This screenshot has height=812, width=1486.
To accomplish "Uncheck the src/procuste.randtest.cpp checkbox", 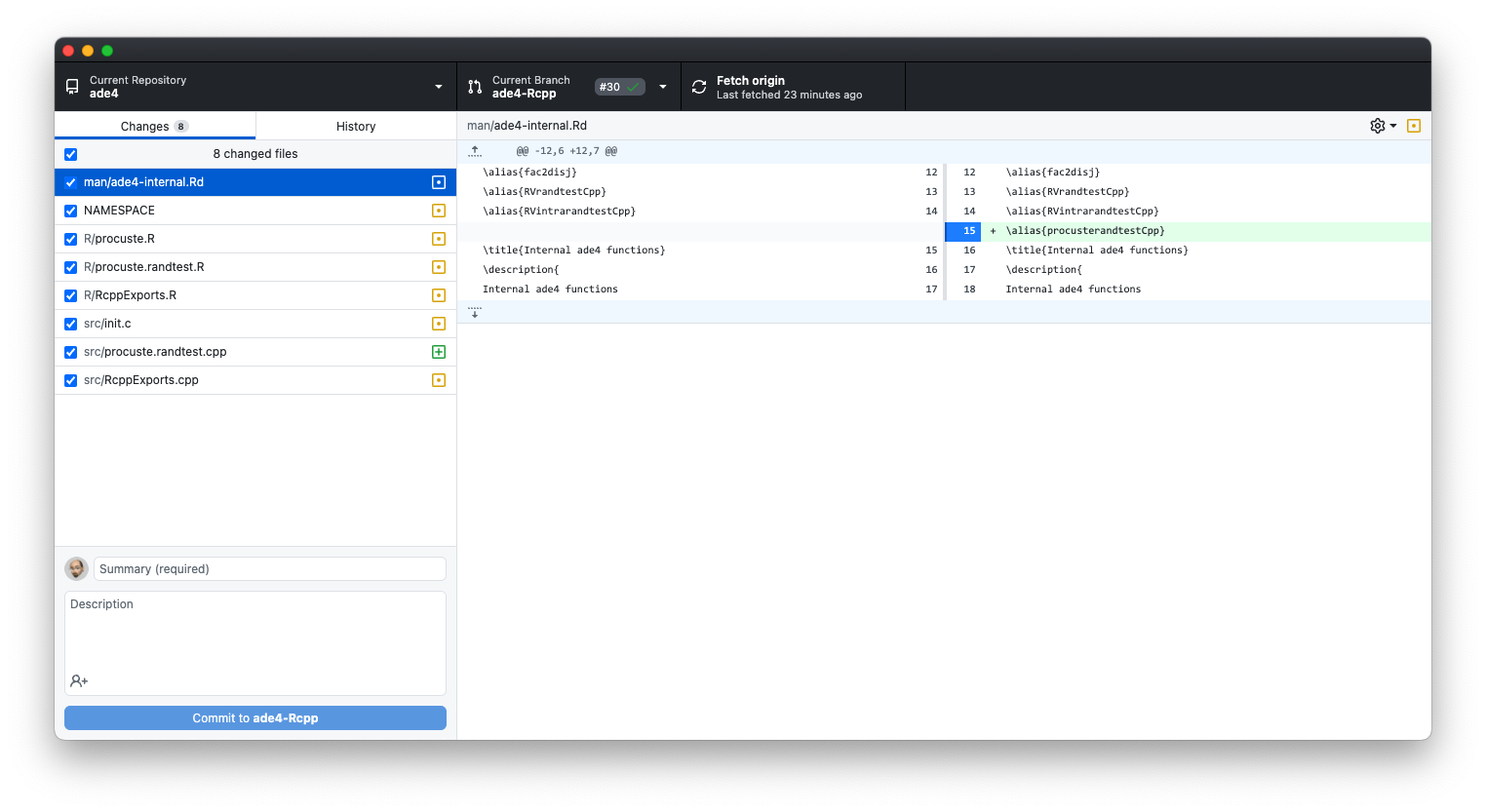I will [70, 352].
